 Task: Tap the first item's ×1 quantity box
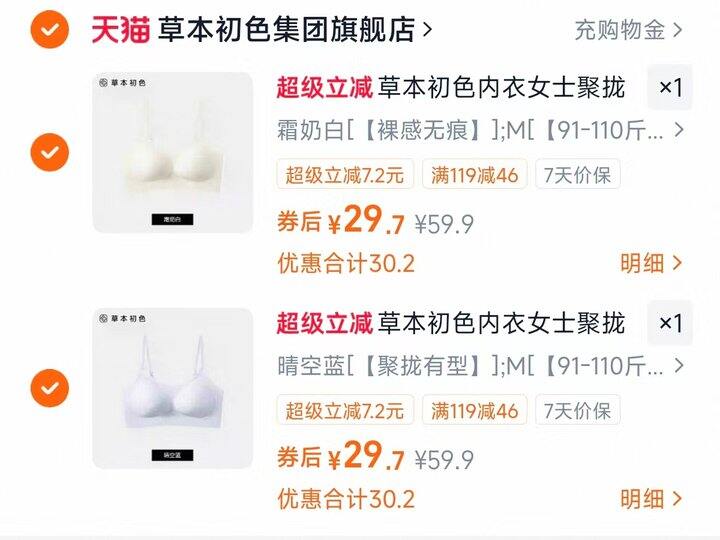pos(670,87)
